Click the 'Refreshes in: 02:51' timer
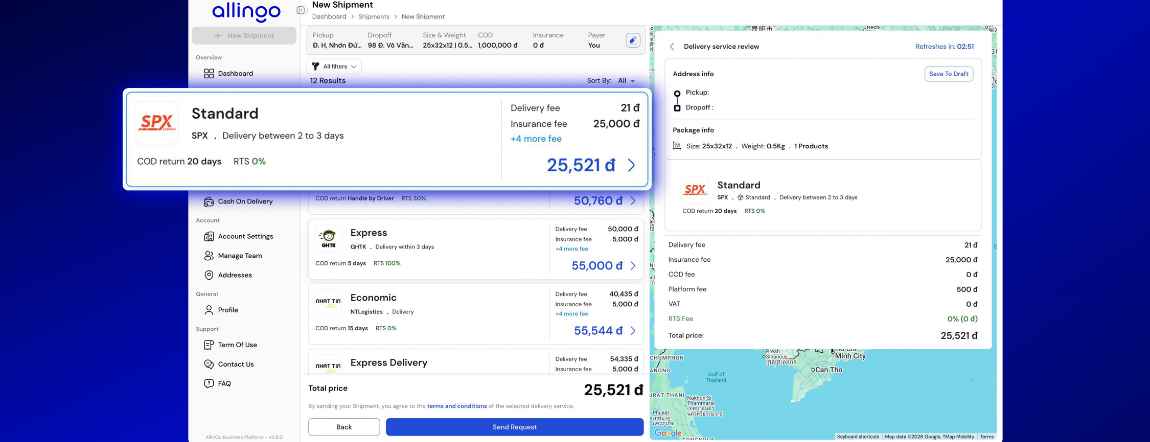Screen dimensions: 1150x442 click(945, 46)
